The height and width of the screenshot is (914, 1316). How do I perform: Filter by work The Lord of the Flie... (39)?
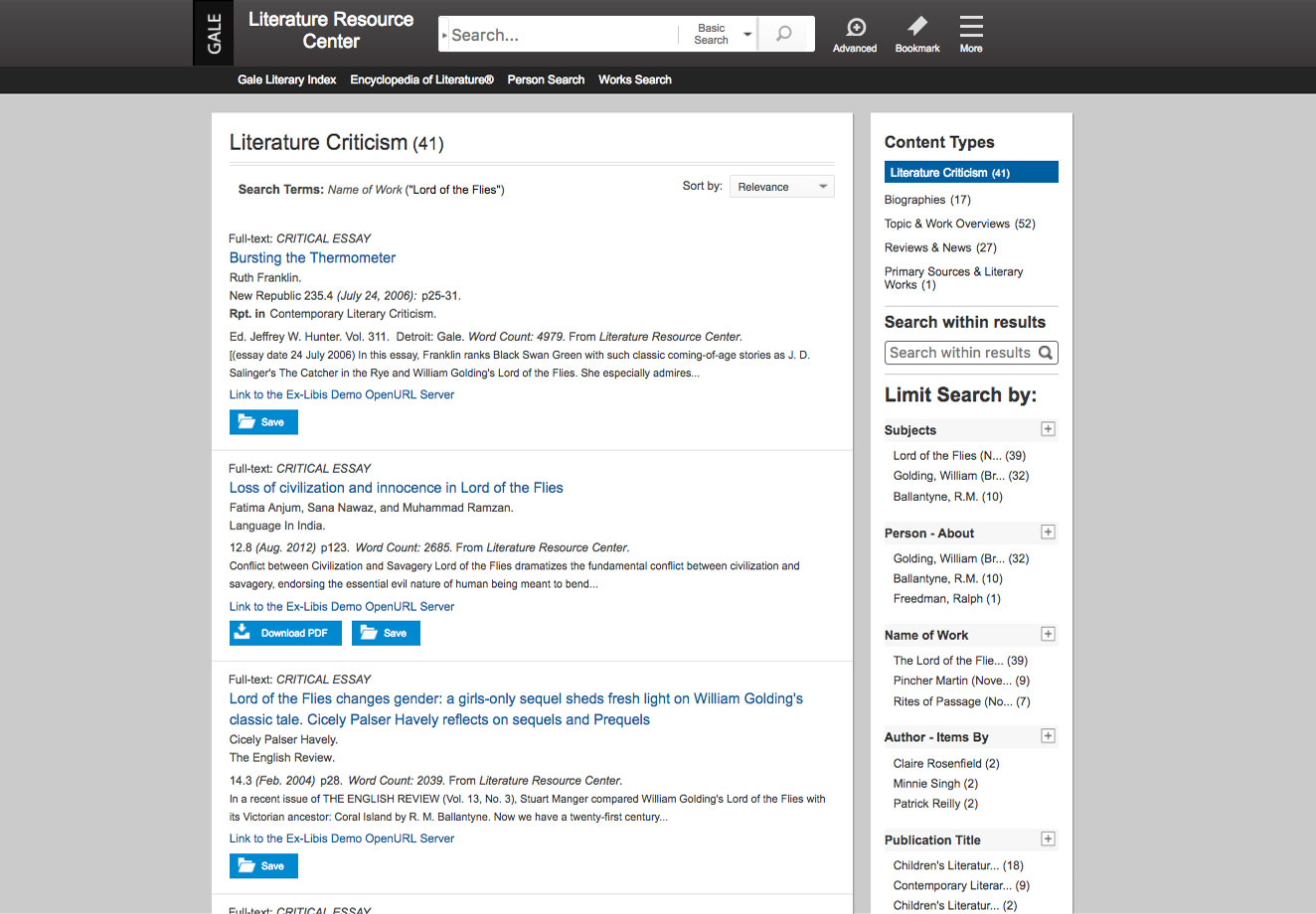click(960, 661)
